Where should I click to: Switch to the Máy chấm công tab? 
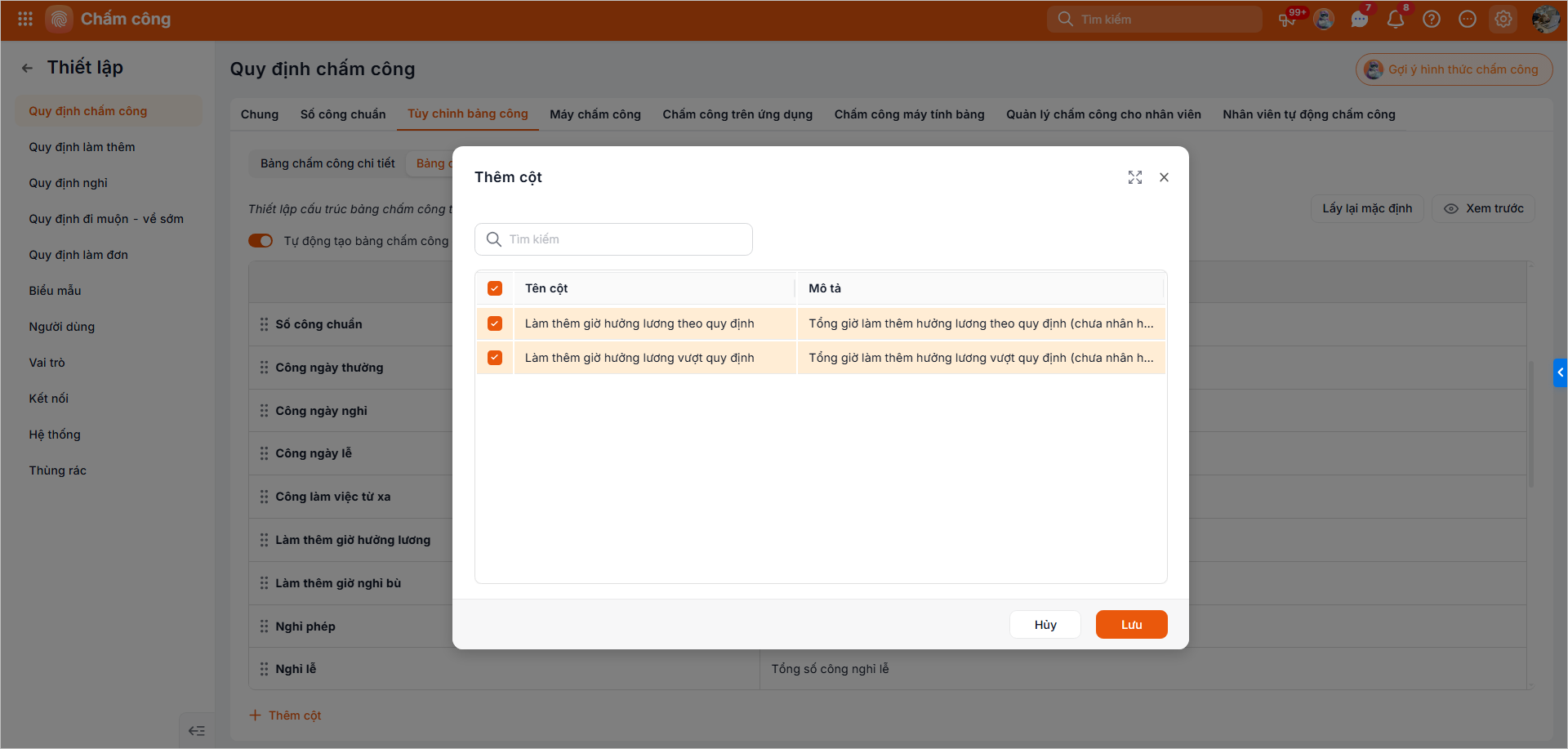pos(595,114)
